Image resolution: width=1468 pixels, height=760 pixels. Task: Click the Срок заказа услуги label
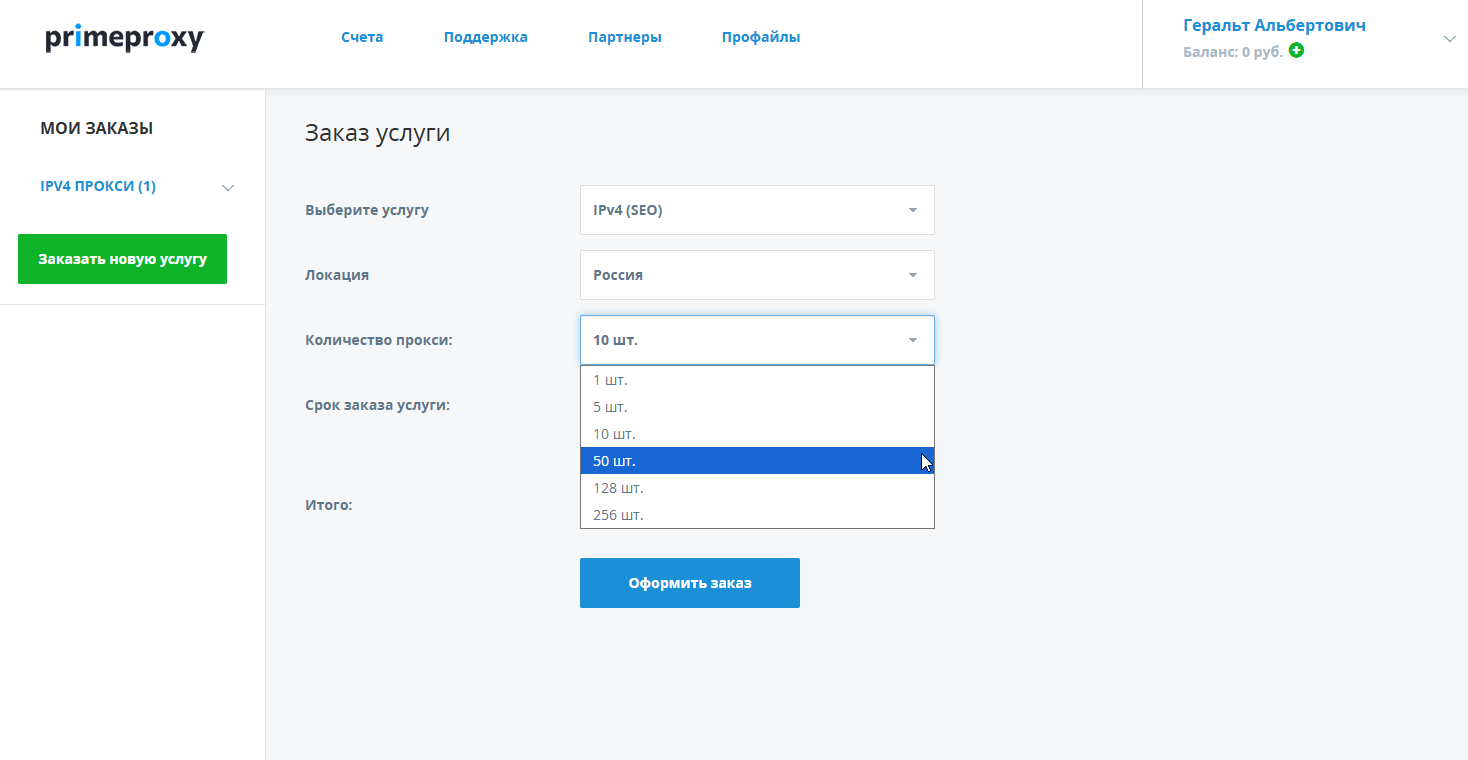(x=377, y=405)
